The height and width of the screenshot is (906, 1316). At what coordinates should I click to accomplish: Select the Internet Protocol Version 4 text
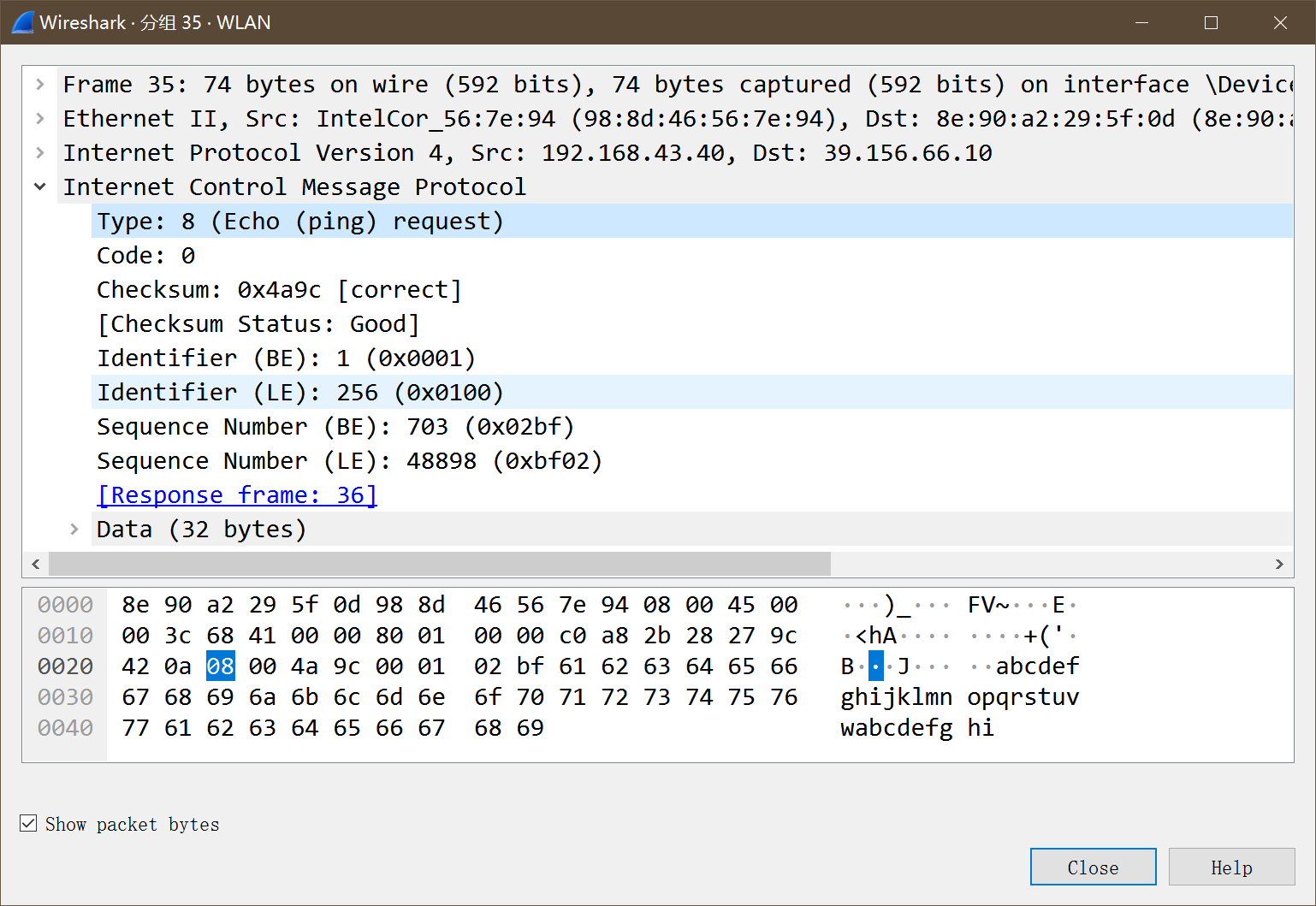coord(527,152)
